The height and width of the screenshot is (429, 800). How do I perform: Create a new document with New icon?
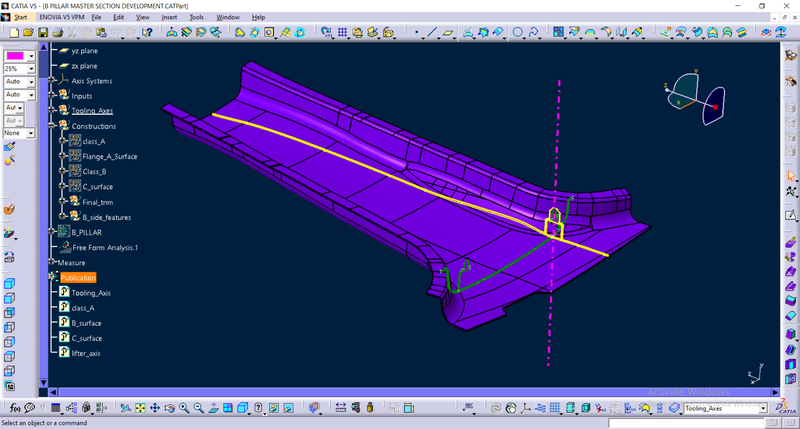coord(13,33)
